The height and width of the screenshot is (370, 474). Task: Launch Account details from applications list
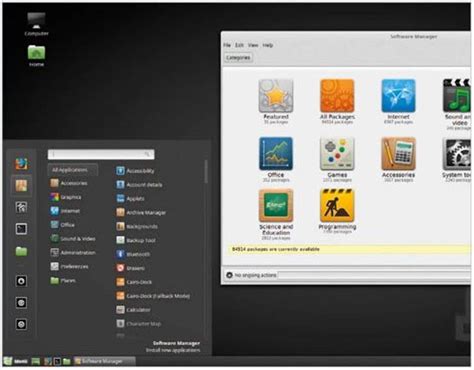tap(139, 185)
